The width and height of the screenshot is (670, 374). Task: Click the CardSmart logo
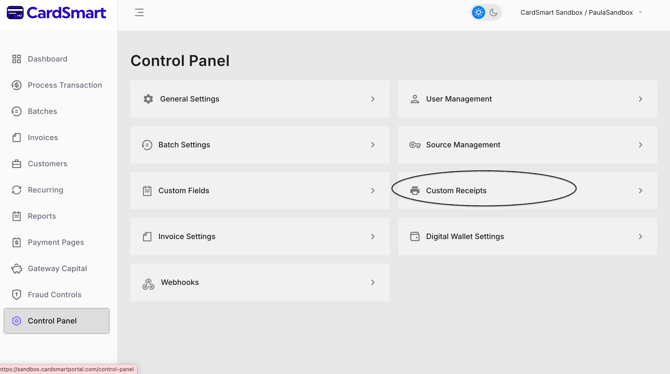[x=56, y=13]
